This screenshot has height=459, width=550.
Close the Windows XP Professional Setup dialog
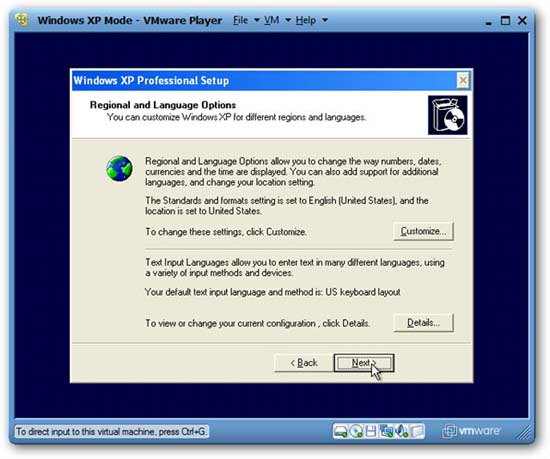[463, 81]
